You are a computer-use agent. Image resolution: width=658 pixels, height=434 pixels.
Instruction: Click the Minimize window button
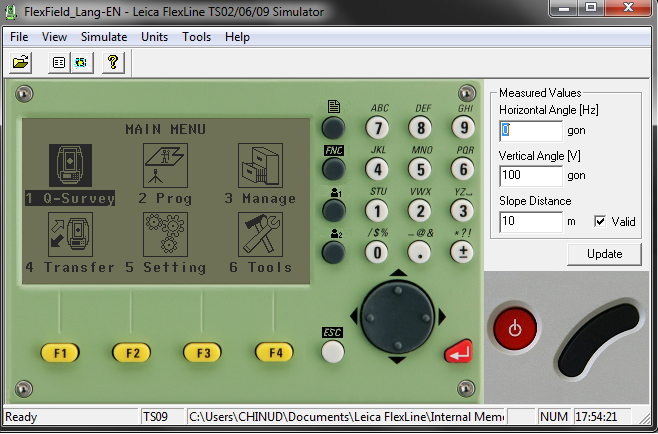[x=564, y=7]
